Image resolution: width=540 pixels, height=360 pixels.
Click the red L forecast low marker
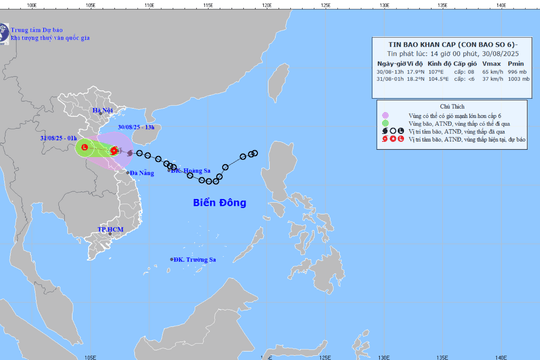85,147
